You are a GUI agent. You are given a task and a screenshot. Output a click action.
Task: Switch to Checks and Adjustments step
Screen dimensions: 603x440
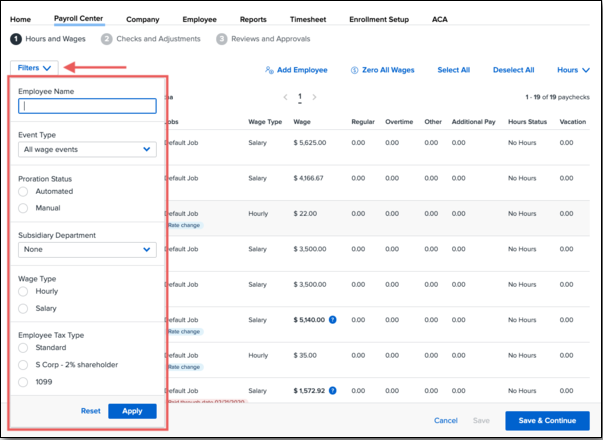coord(151,39)
